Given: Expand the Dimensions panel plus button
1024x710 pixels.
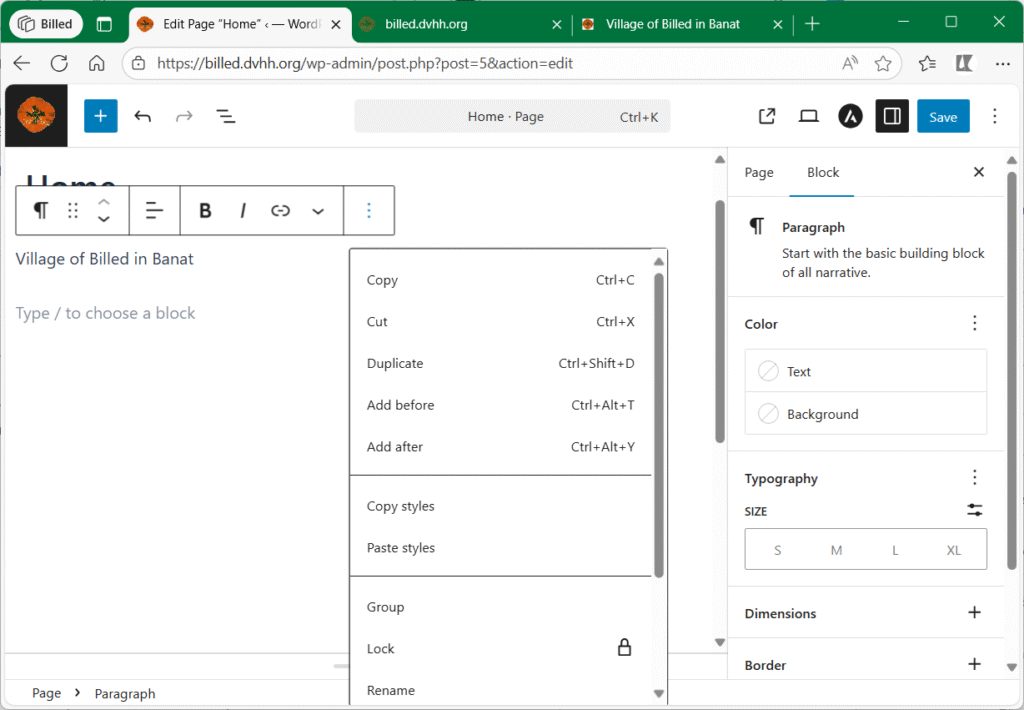Looking at the screenshot, I should tap(974, 613).
